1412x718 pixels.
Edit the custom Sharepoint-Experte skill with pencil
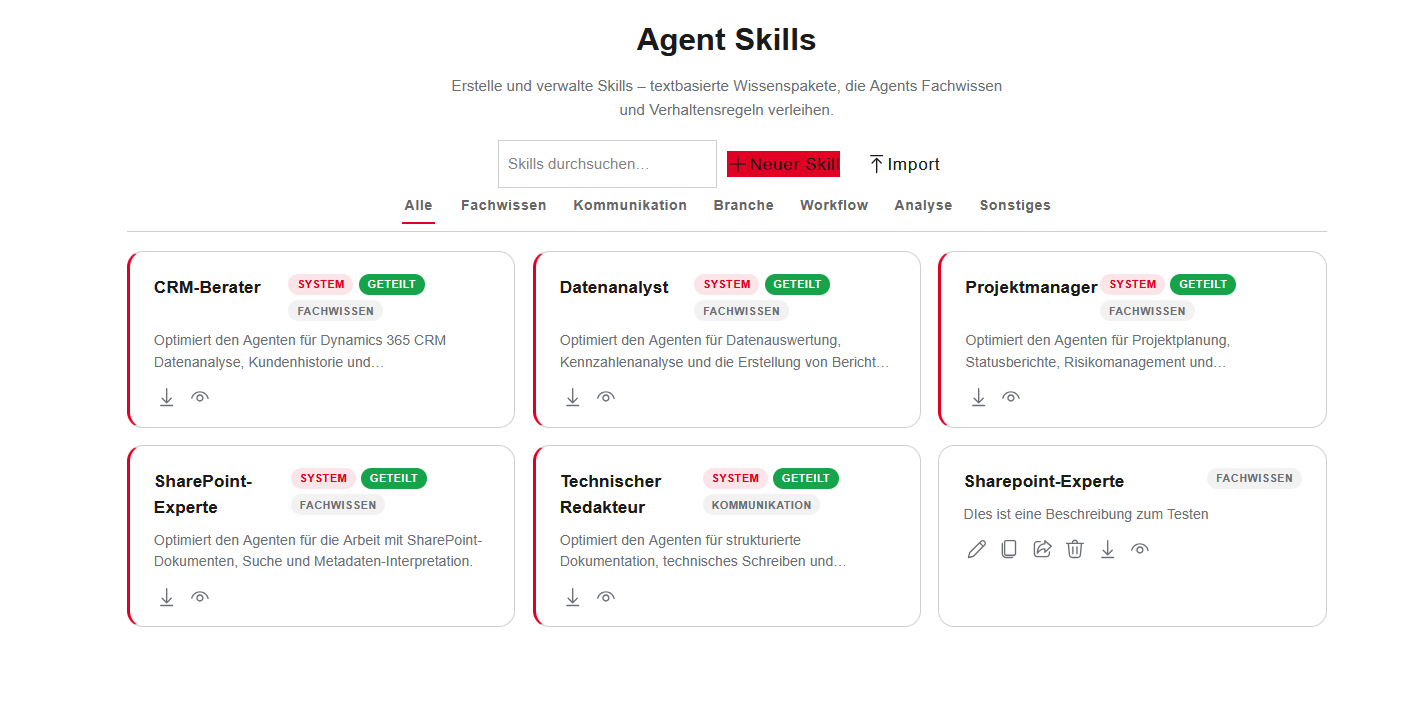[x=977, y=549]
